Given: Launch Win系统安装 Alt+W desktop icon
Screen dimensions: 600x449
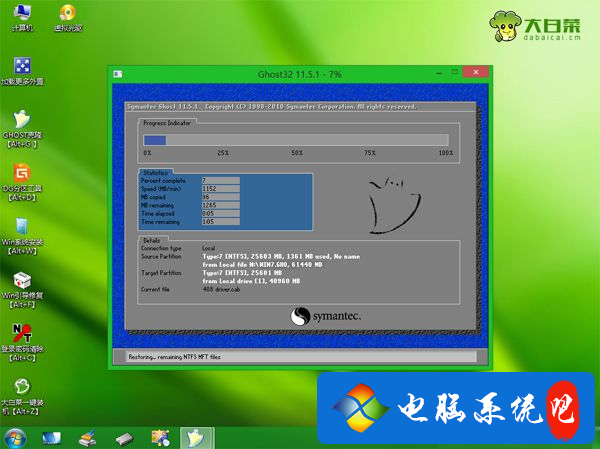Looking at the screenshot, I should [x=22, y=237].
